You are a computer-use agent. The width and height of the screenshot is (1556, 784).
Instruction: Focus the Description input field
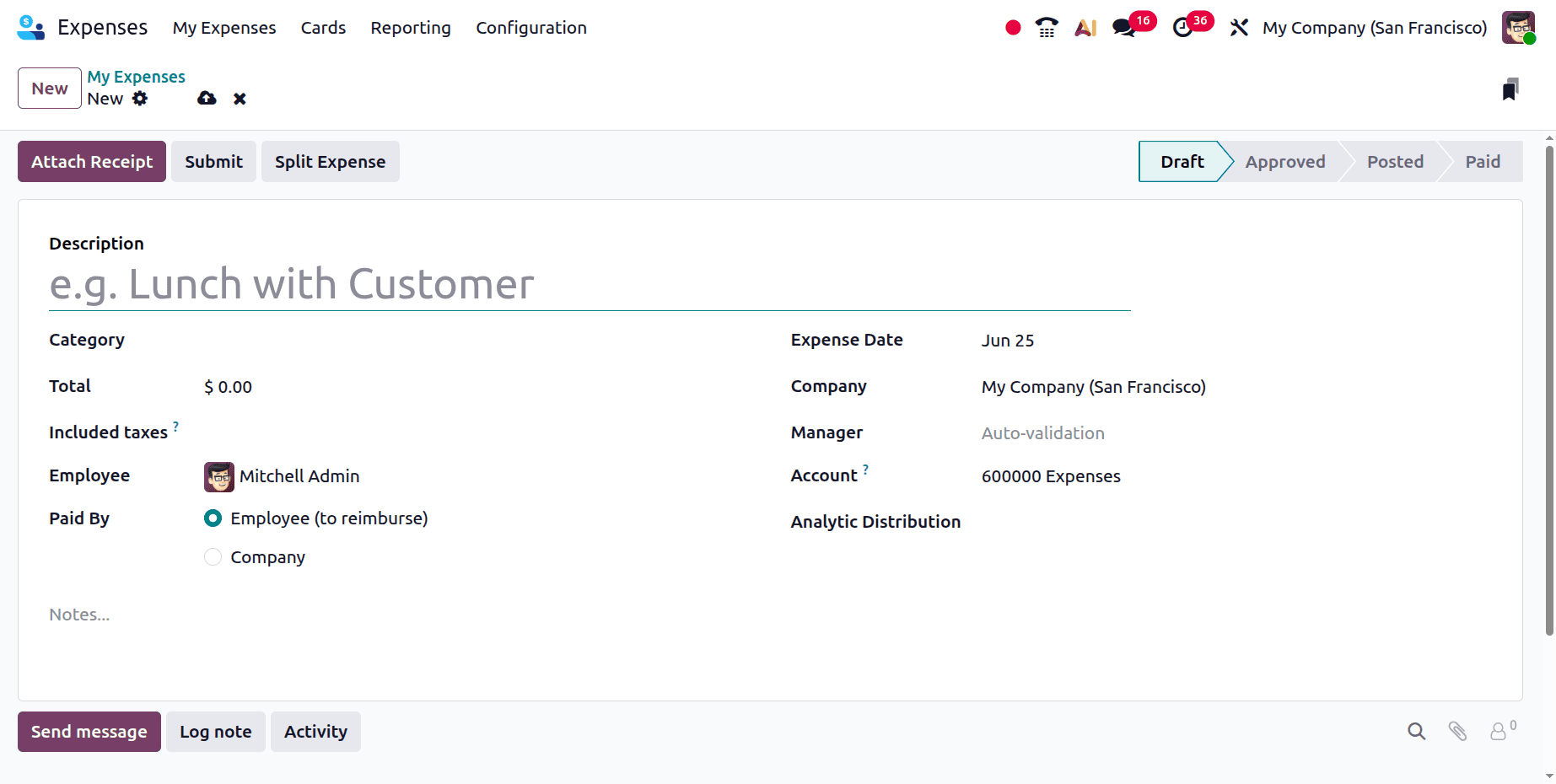pyautogui.click(x=590, y=285)
